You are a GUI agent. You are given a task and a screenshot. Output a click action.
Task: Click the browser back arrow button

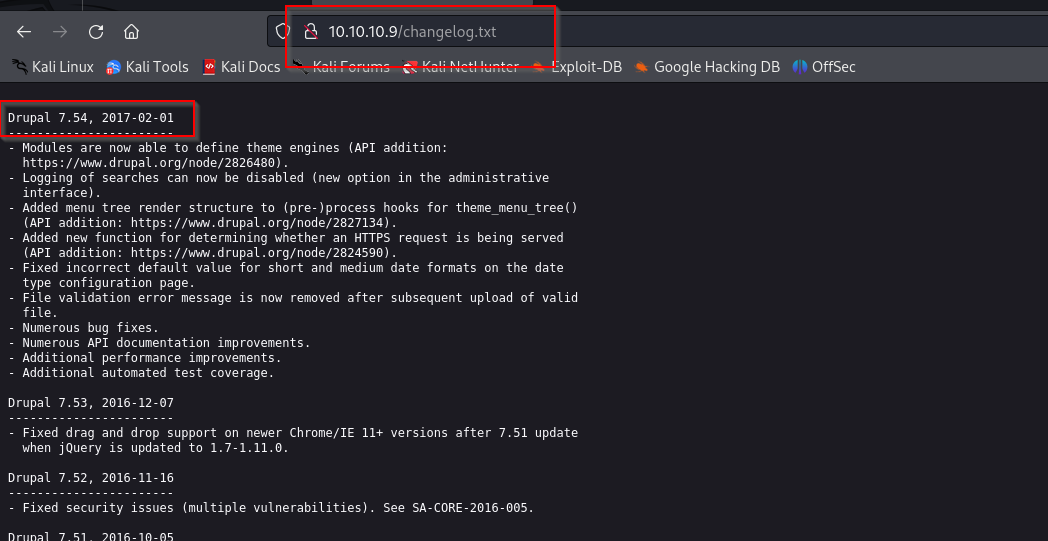pos(24,31)
